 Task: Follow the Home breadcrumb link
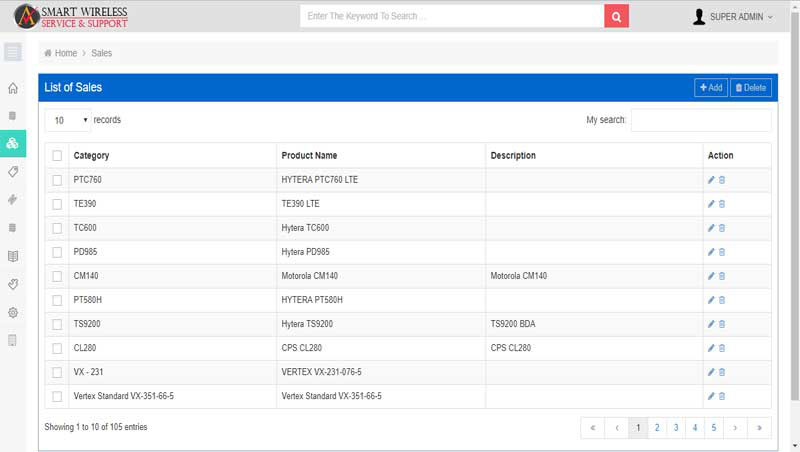65,53
